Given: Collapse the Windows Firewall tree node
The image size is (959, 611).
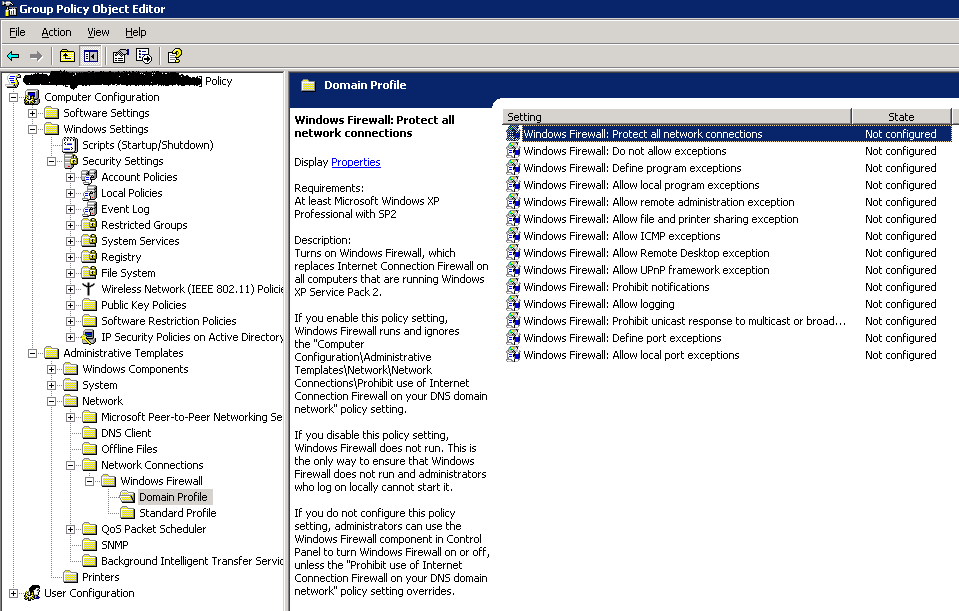Looking at the screenshot, I should [89, 481].
